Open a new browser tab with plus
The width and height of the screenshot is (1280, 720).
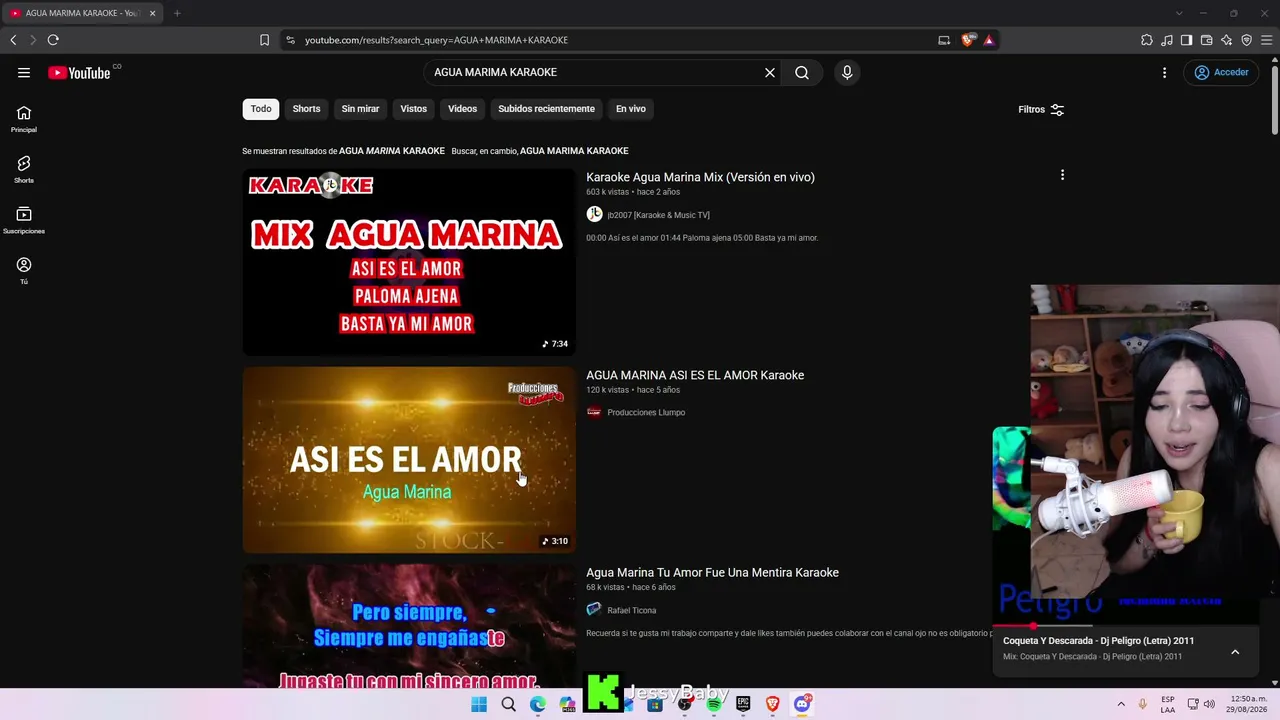[177, 13]
